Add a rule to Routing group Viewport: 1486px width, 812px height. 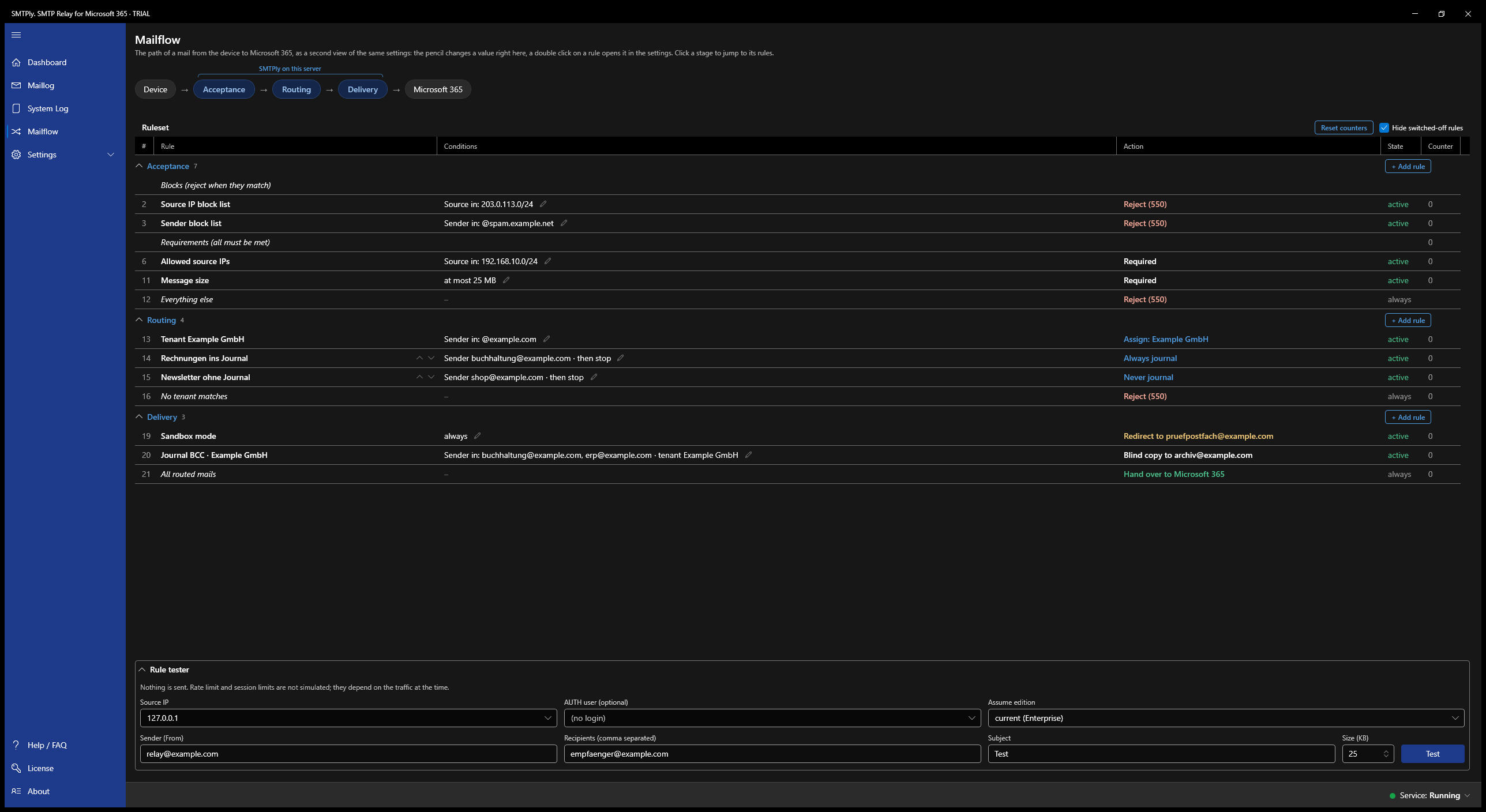[x=1408, y=321]
